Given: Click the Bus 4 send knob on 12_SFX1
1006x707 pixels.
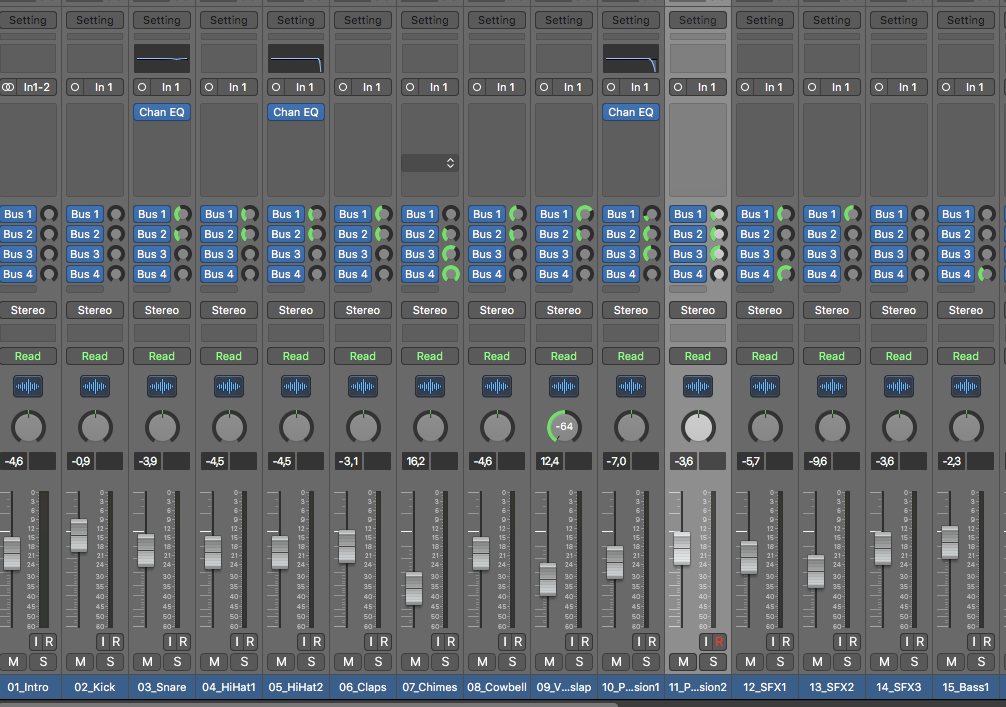Looking at the screenshot, I should pyautogui.click(x=786, y=274).
